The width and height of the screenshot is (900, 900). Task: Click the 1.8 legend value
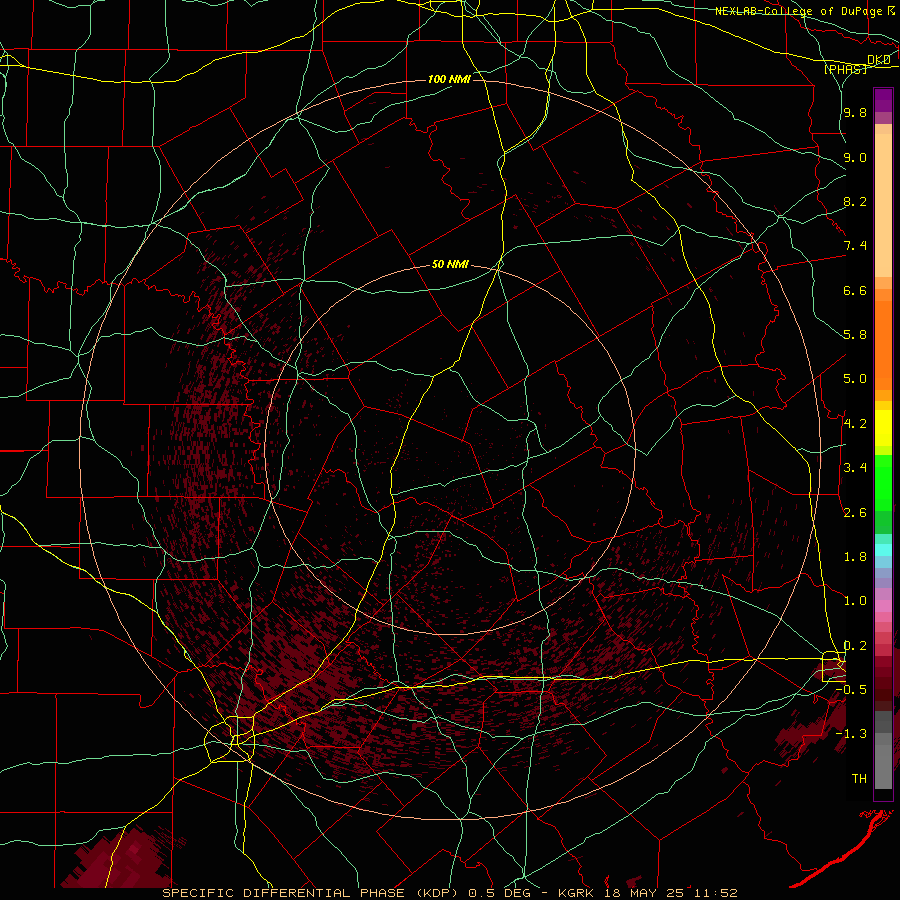point(855,557)
